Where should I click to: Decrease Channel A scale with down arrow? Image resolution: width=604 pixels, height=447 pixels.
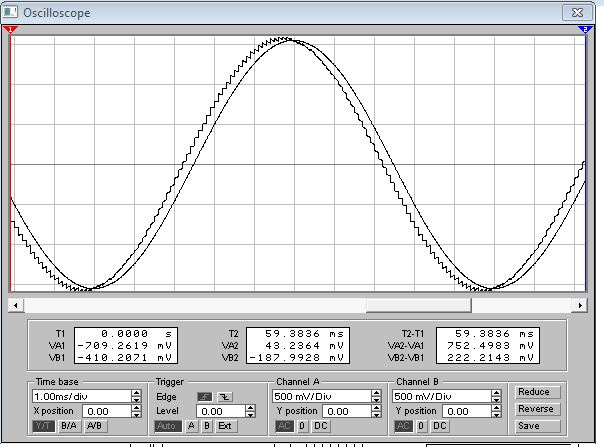(377, 400)
